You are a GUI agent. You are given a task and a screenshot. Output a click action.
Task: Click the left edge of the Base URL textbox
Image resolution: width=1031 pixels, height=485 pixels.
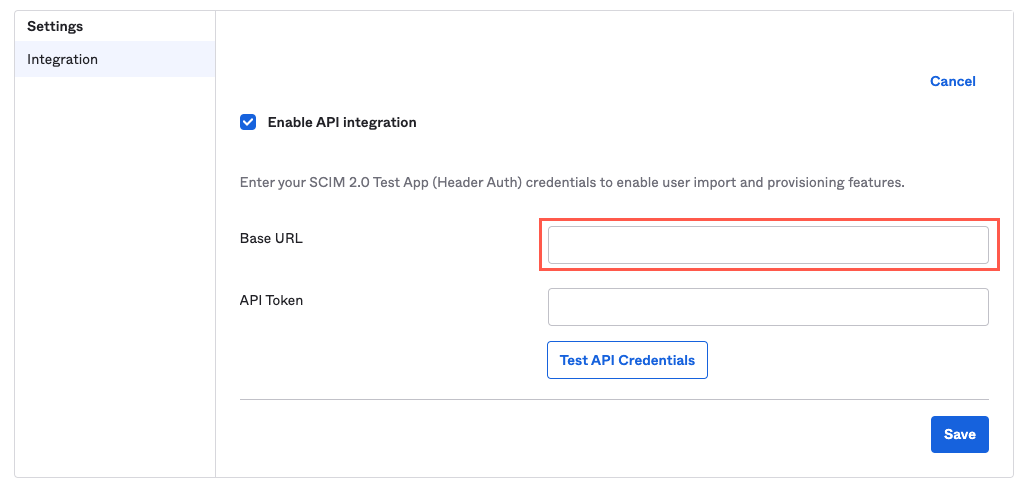coord(555,245)
